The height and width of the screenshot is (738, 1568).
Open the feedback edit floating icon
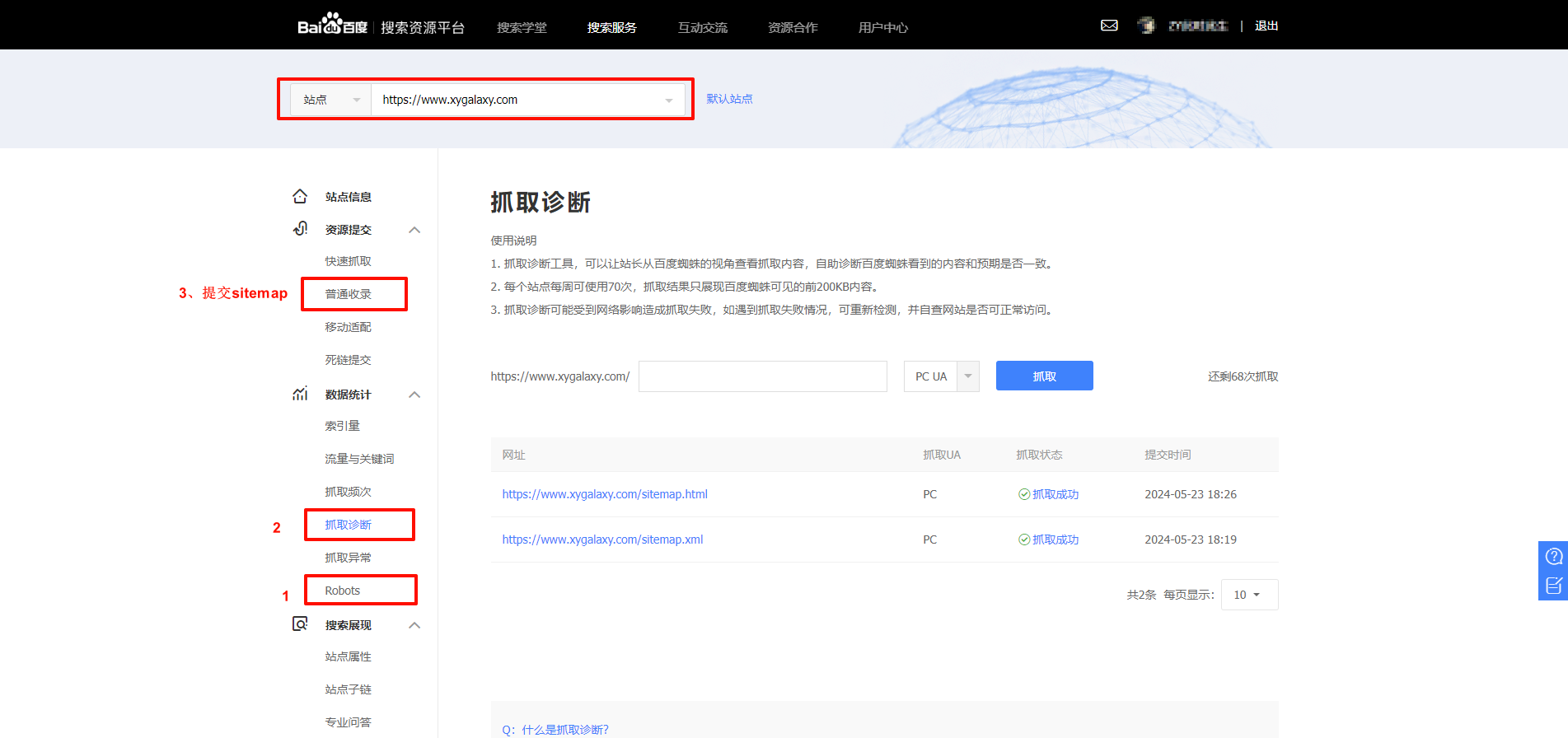pos(1553,586)
